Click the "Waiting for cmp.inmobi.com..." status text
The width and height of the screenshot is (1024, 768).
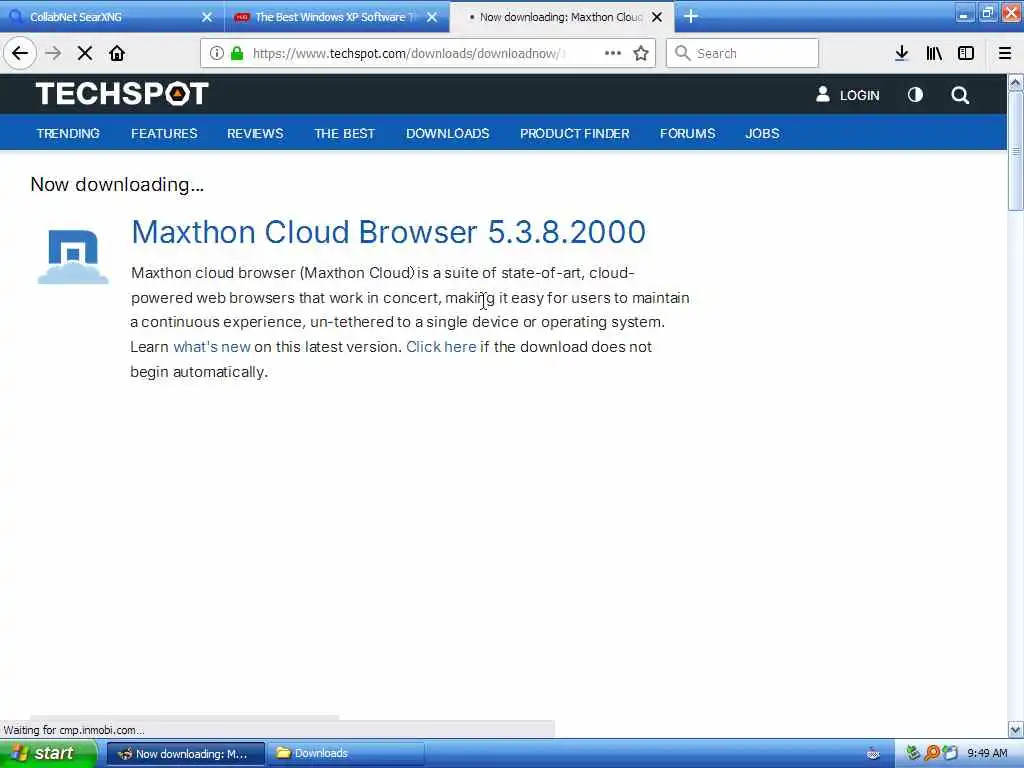click(74, 730)
